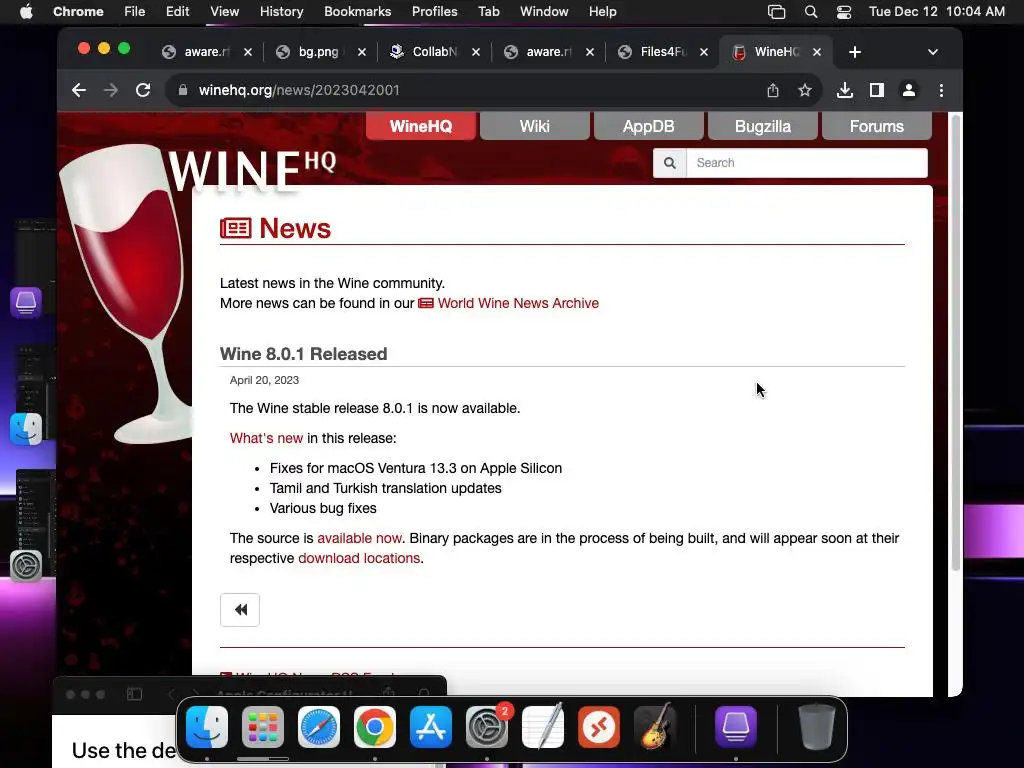Open the Edit menu

pyautogui.click(x=178, y=12)
